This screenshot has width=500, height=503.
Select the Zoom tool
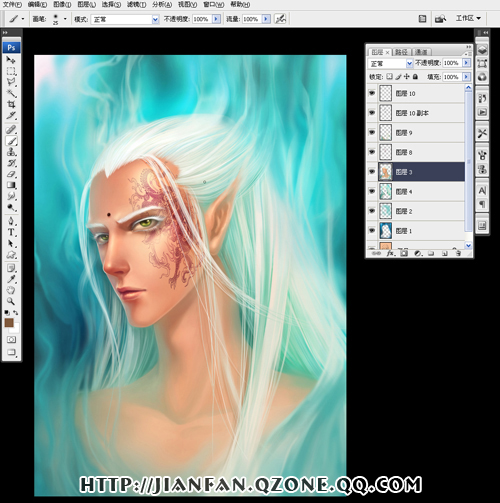tap(11, 301)
